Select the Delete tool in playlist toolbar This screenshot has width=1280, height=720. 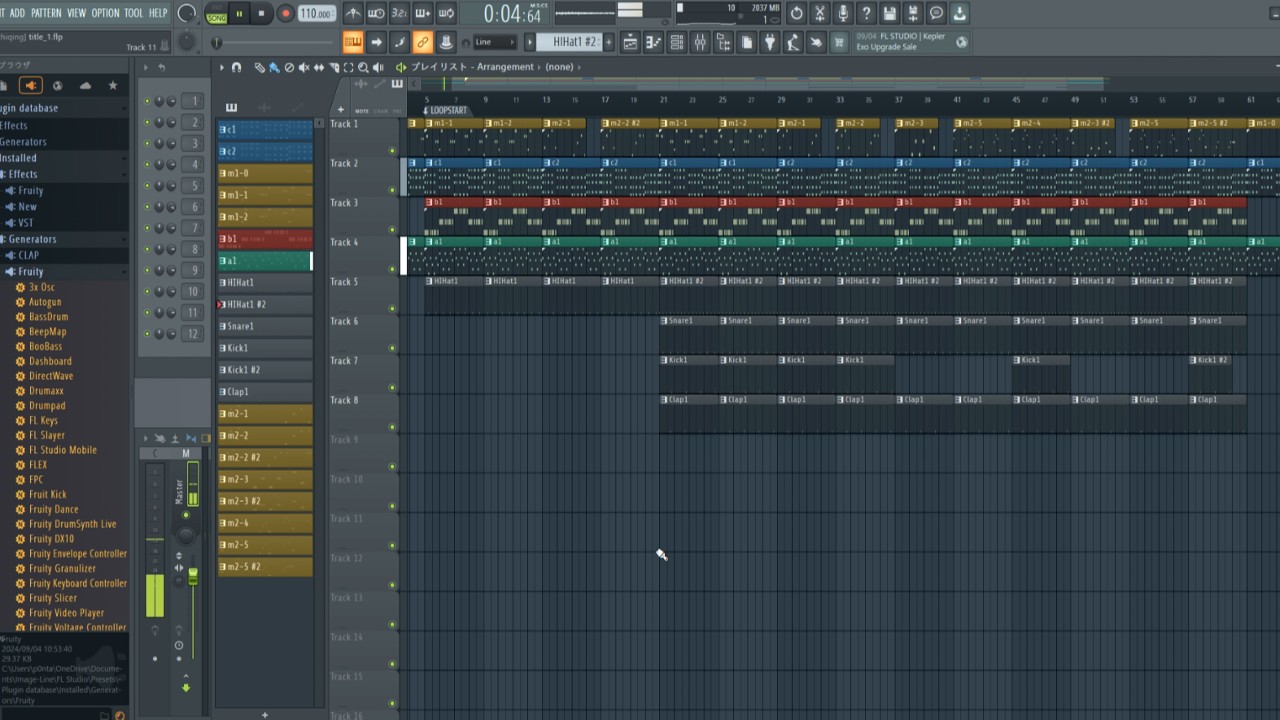point(289,67)
